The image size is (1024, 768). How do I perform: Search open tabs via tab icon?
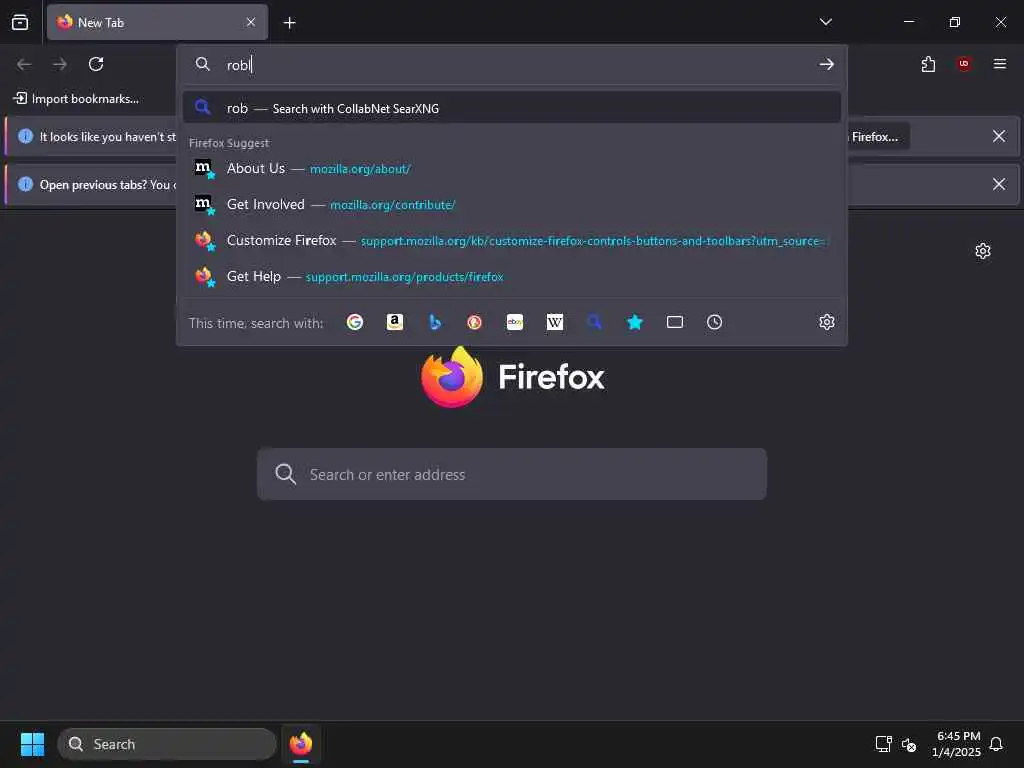(675, 322)
